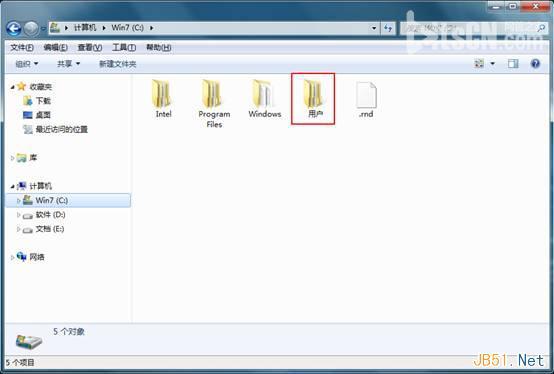Select 文档 (E:) drive in tree
The height and width of the screenshot is (374, 554).
click(49, 229)
